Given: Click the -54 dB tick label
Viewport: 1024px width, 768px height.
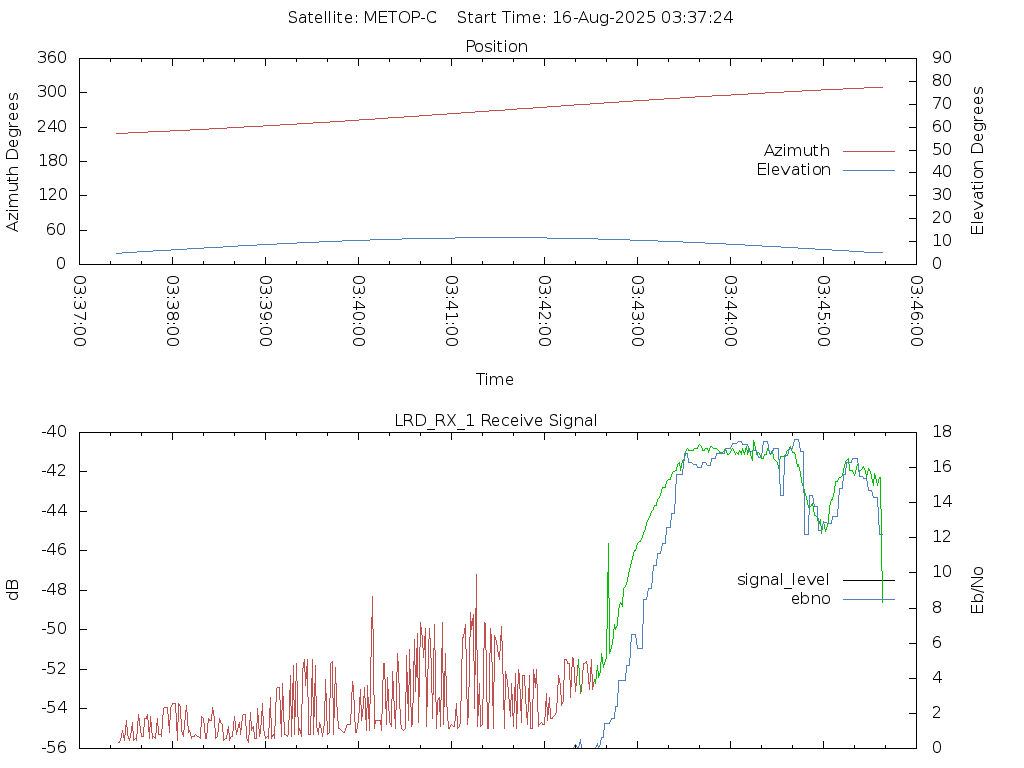Looking at the screenshot, I should click(54, 708).
